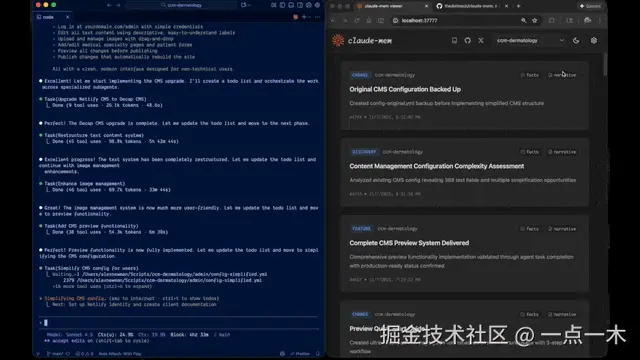Open the terminal more actions ellipsis
Screen dimensions: 640x360
[x=318, y=17]
